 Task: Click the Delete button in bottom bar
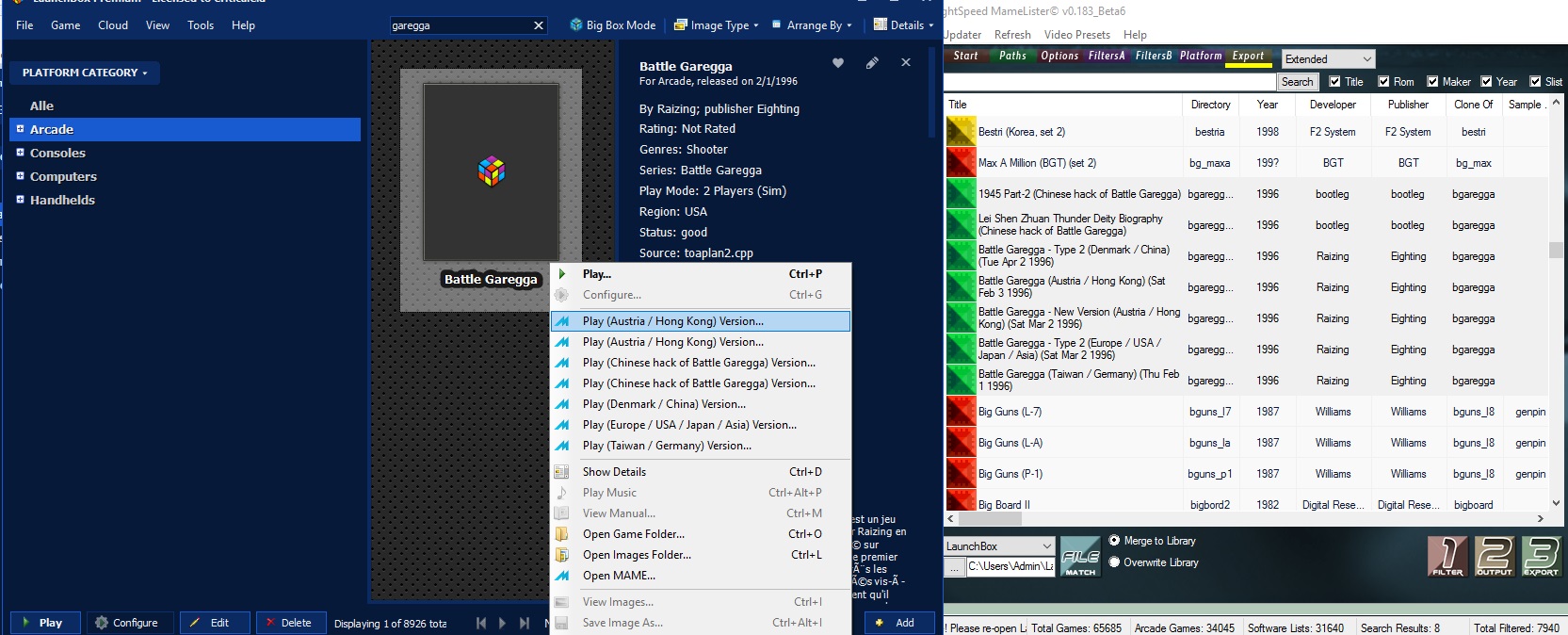291,623
